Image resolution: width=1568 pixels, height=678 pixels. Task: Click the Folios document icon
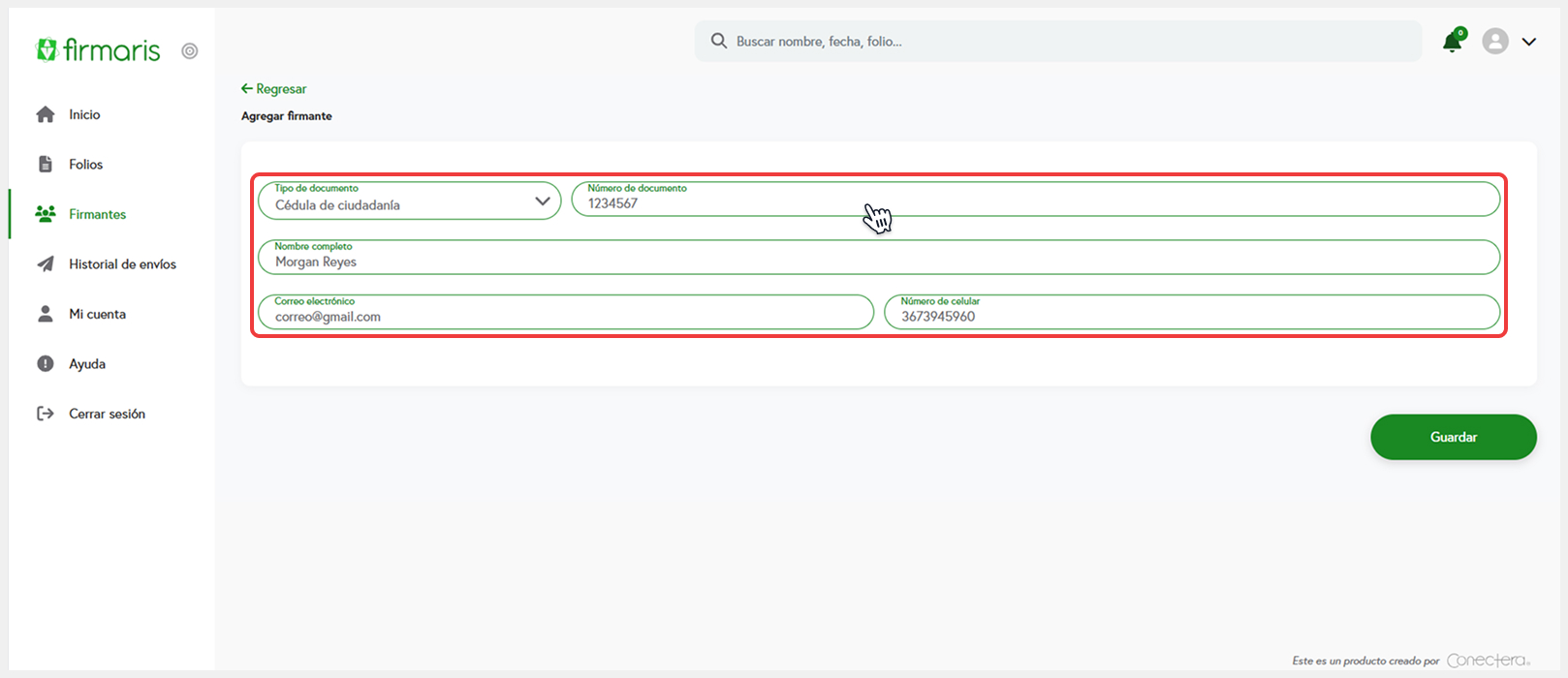46,165
